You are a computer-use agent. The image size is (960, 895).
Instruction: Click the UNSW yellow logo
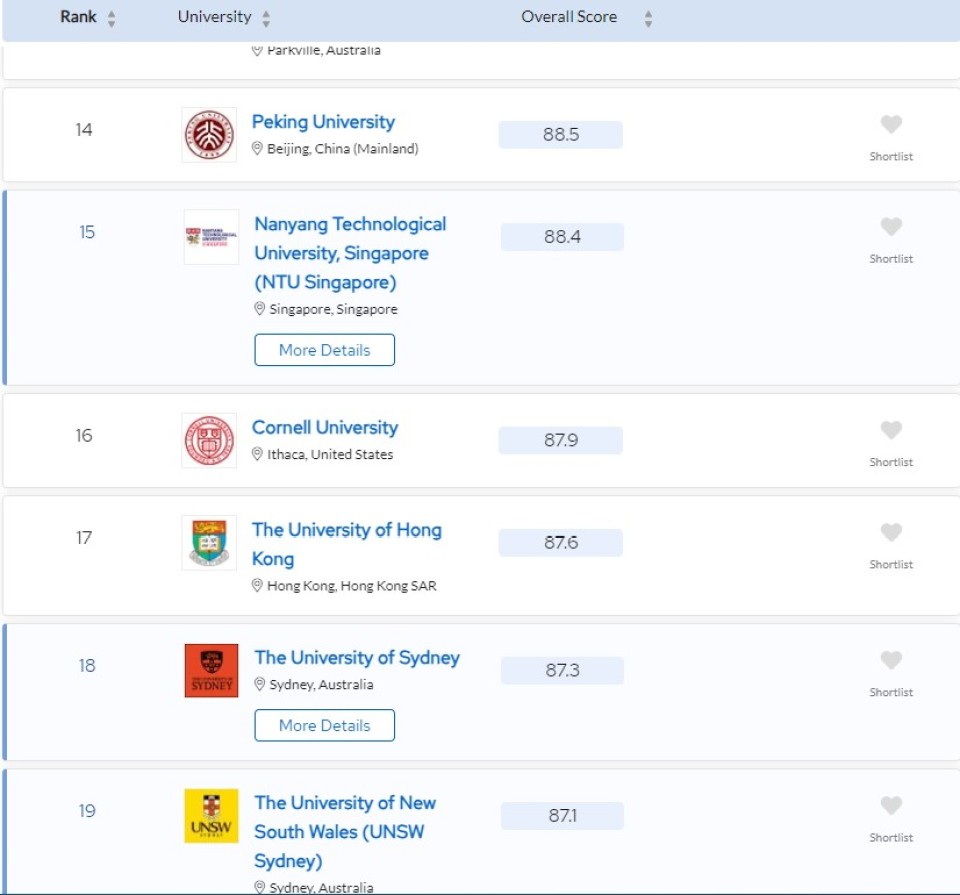click(212, 816)
